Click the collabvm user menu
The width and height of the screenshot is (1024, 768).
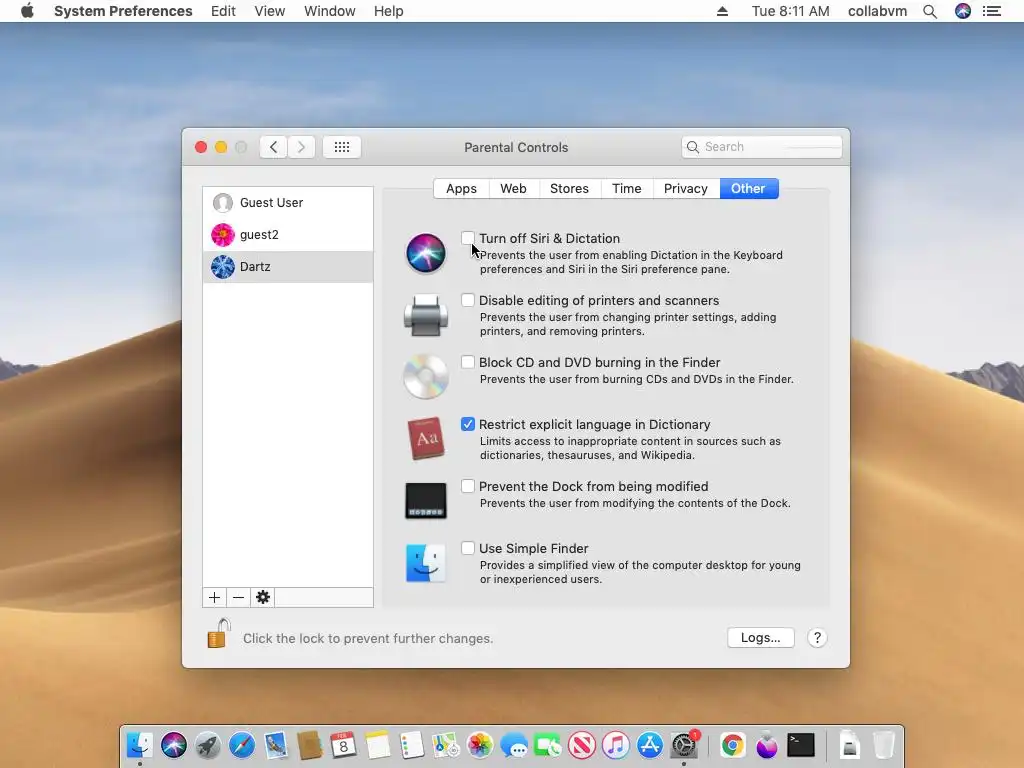(877, 11)
